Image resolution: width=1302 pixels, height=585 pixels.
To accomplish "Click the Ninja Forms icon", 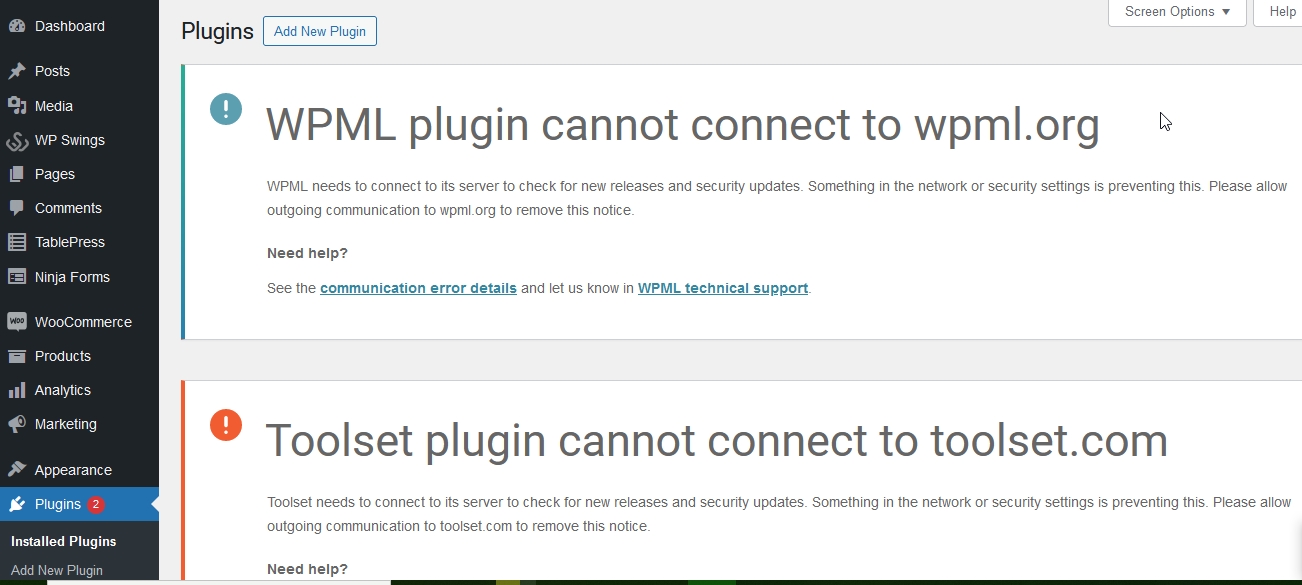I will [17, 277].
